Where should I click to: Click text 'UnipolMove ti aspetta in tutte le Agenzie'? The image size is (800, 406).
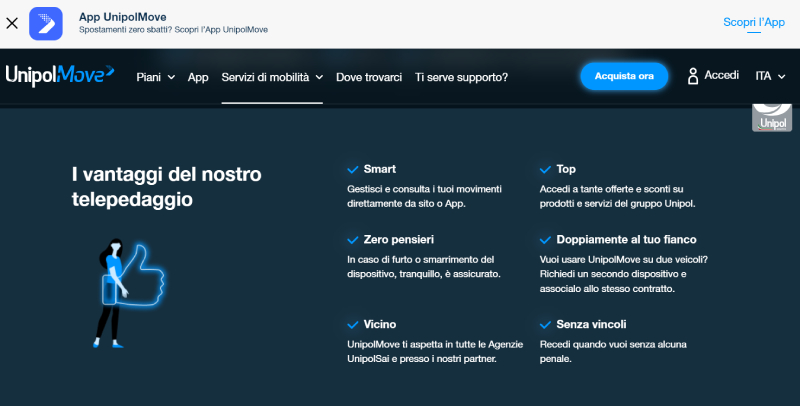[435, 344]
